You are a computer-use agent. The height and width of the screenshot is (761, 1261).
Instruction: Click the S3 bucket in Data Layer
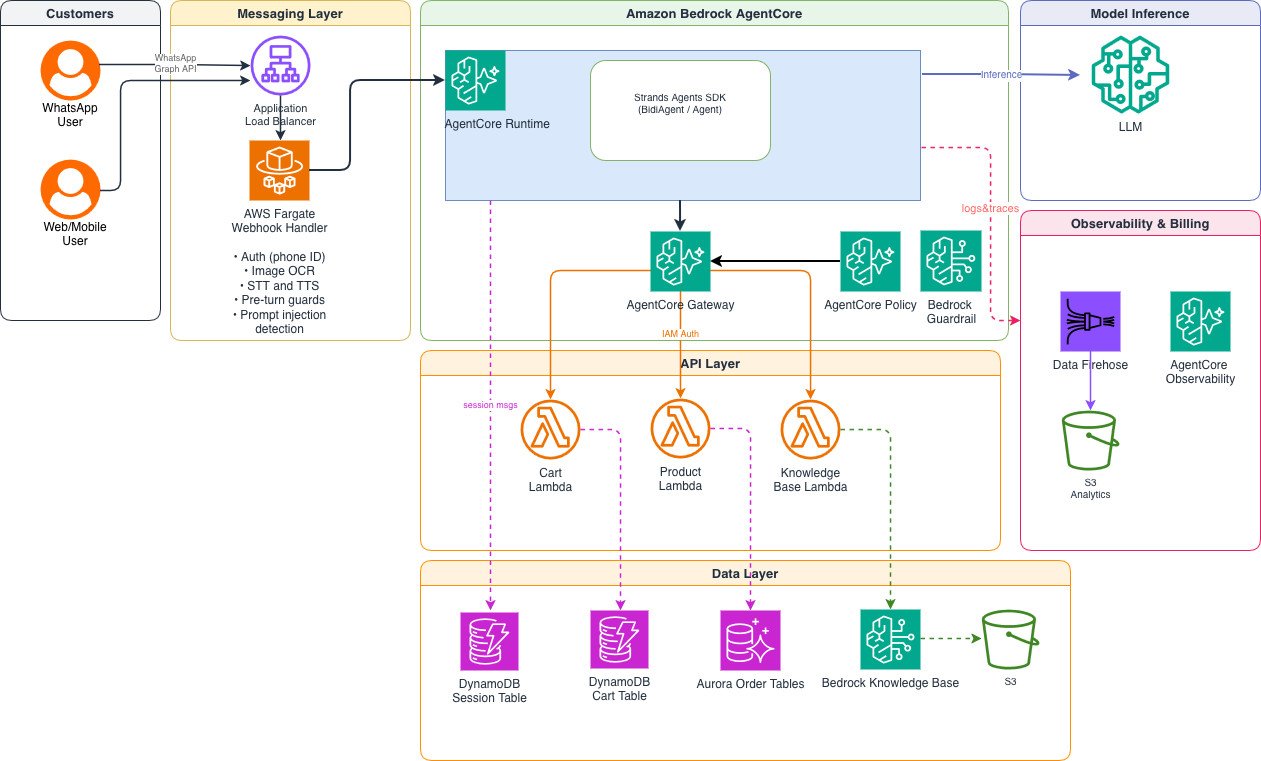click(1010, 640)
